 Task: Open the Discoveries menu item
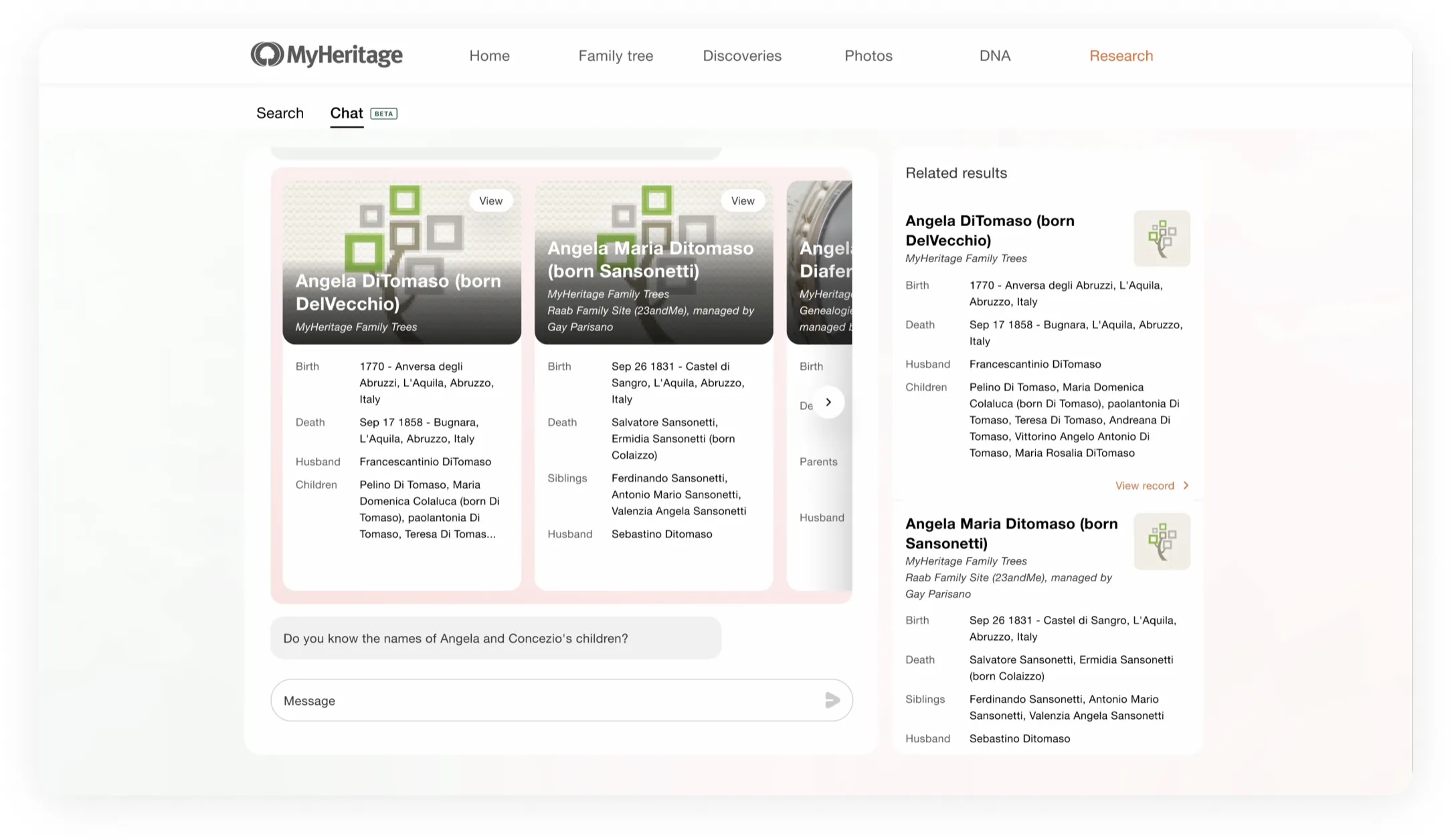pos(742,56)
